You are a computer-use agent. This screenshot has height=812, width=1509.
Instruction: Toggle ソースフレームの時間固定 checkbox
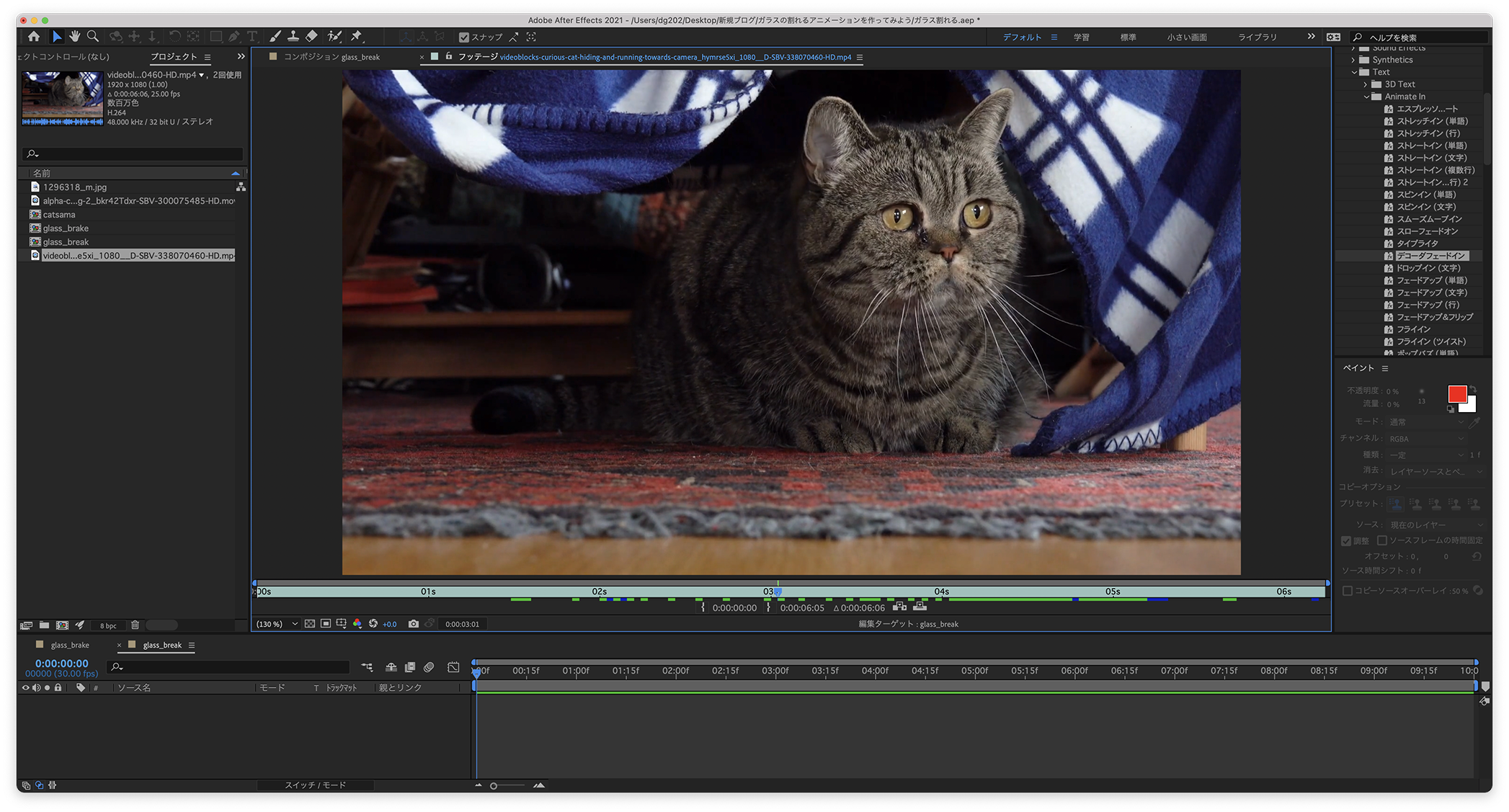1382,540
